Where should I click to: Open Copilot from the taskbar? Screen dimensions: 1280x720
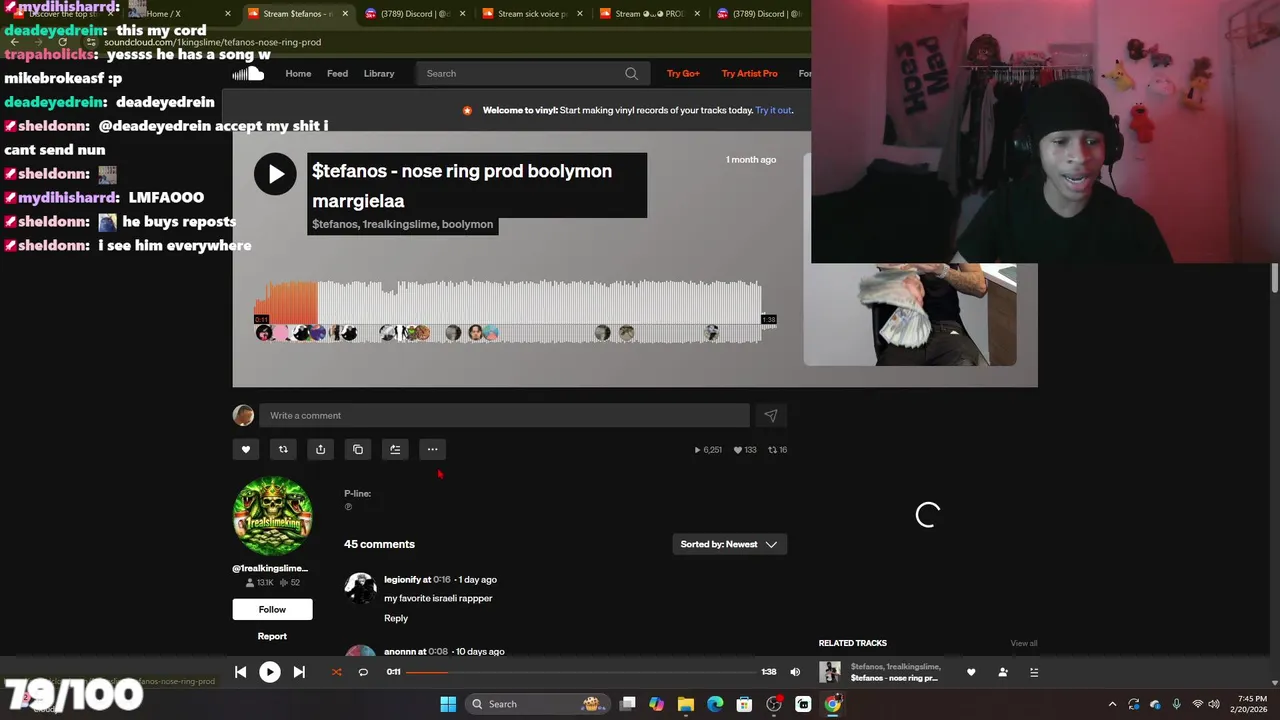[x=656, y=704]
